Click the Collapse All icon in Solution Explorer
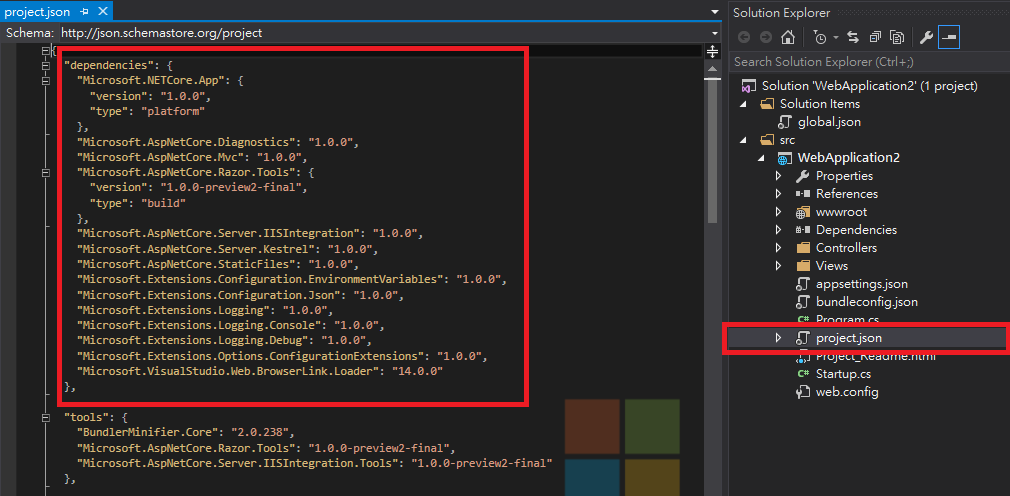 point(875,37)
